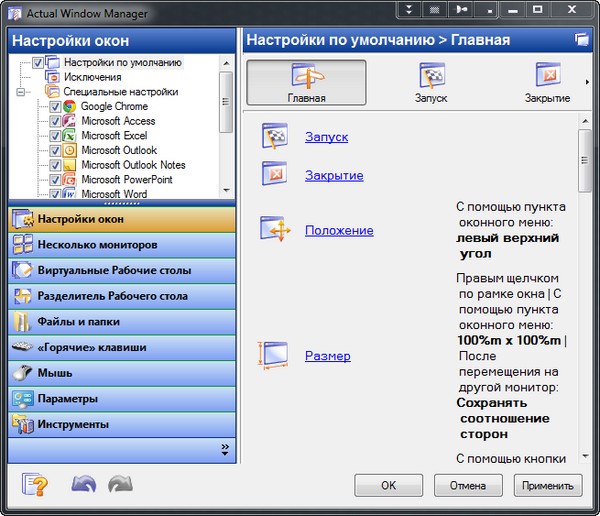Open Виртуальные Рабочие столы section

click(x=122, y=270)
